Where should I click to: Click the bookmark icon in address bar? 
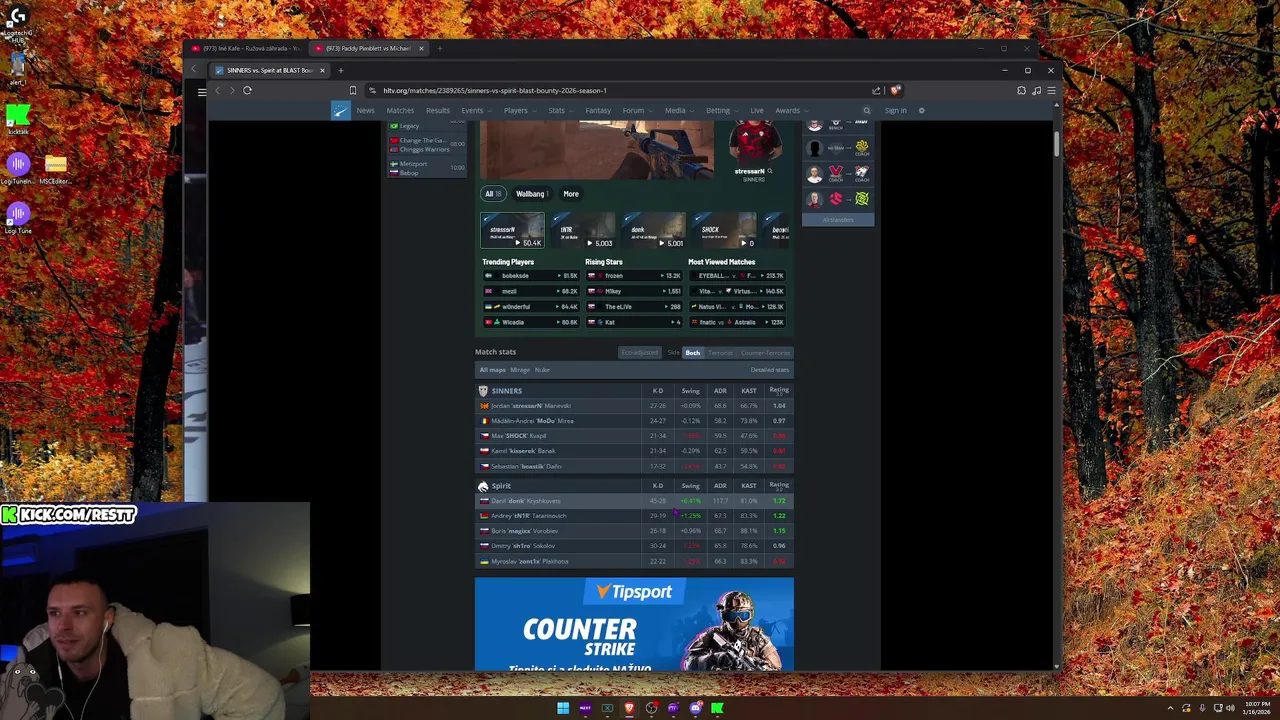point(352,91)
